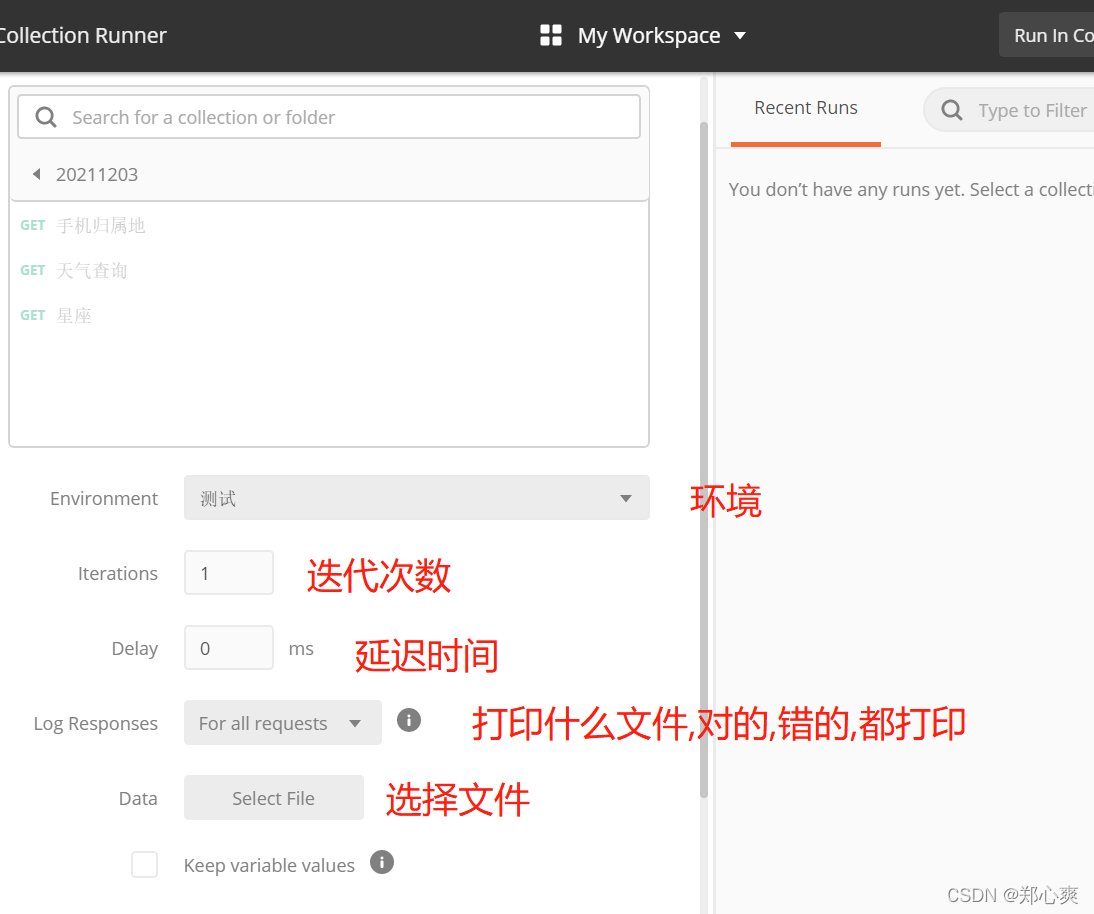Open the Environment 测试 dropdown
The height and width of the screenshot is (914, 1094).
pyautogui.click(x=417, y=497)
